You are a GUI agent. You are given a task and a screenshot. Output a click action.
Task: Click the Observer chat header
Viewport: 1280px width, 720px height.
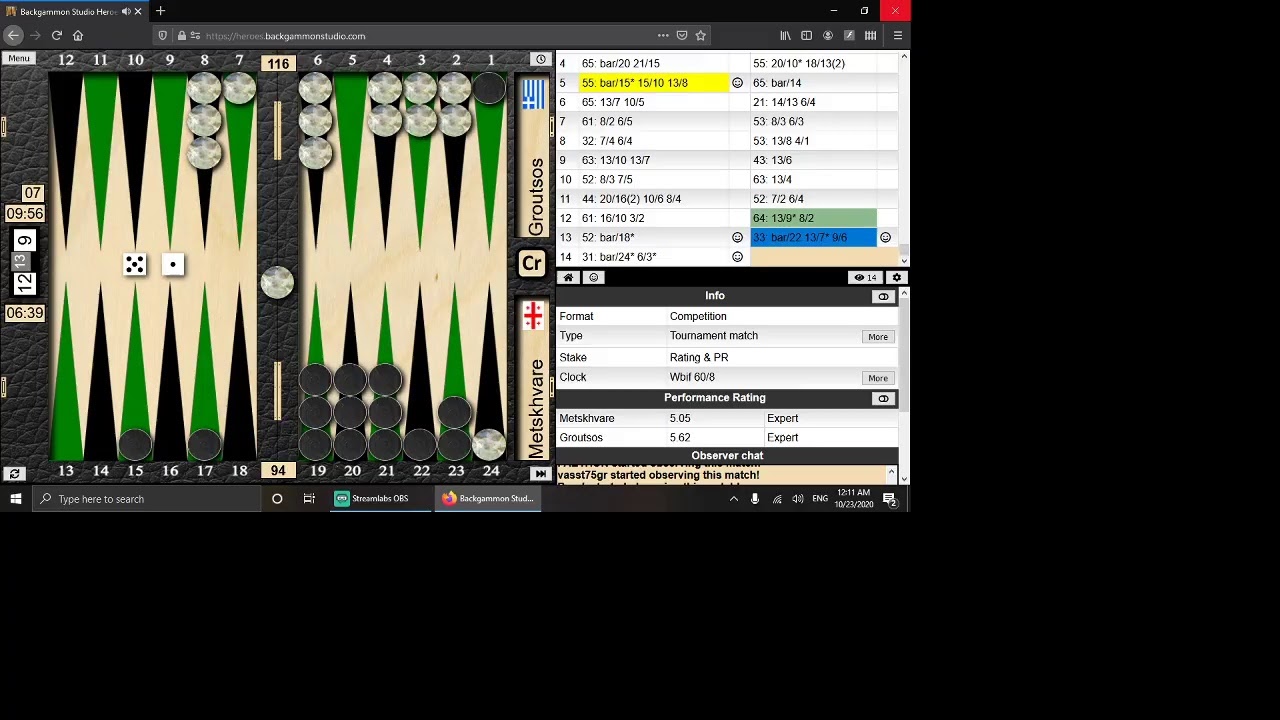[x=727, y=456]
